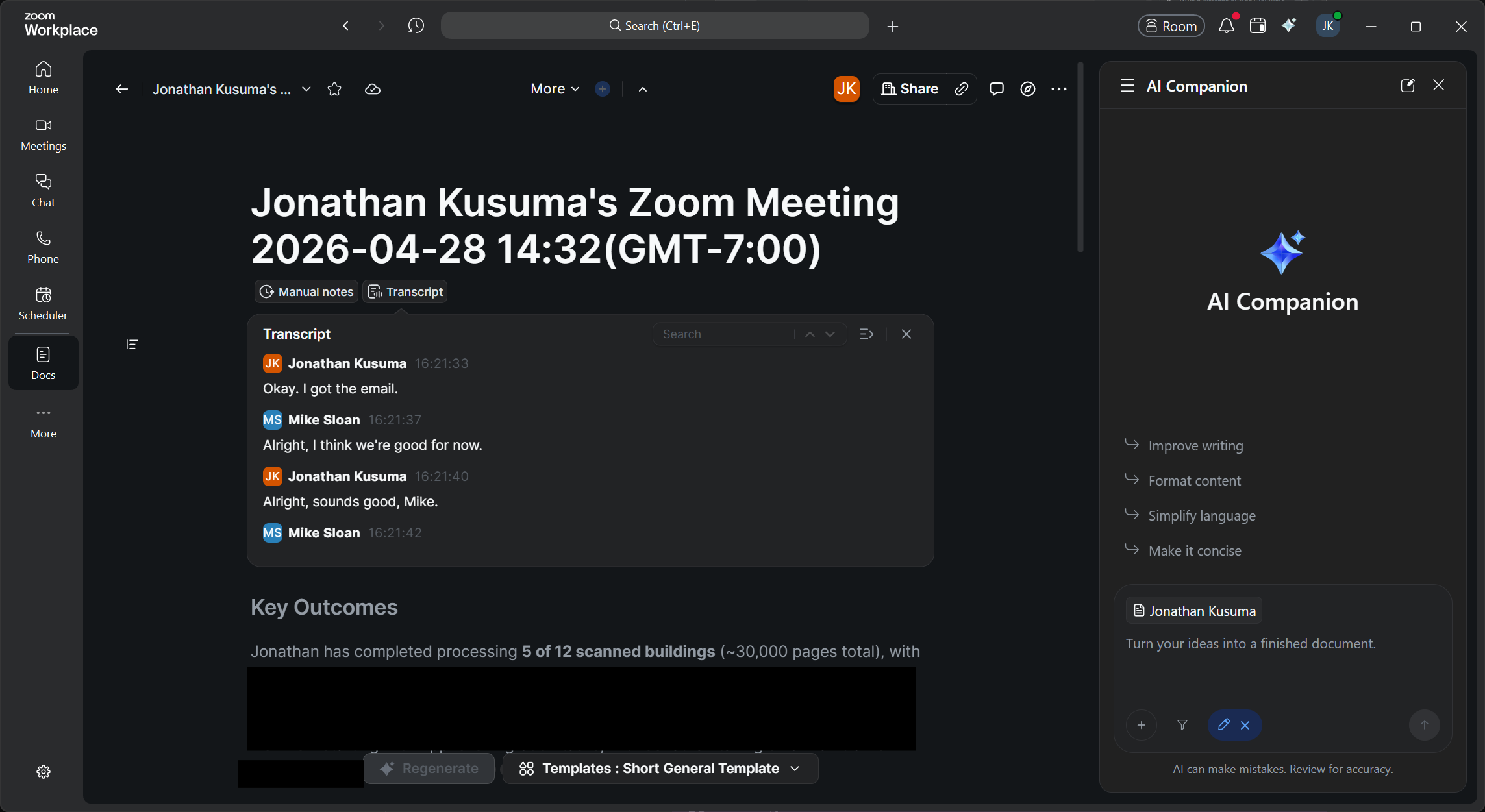This screenshot has width=1485, height=812.
Task: Open the settings gear in the sidebar
Action: (x=44, y=772)
